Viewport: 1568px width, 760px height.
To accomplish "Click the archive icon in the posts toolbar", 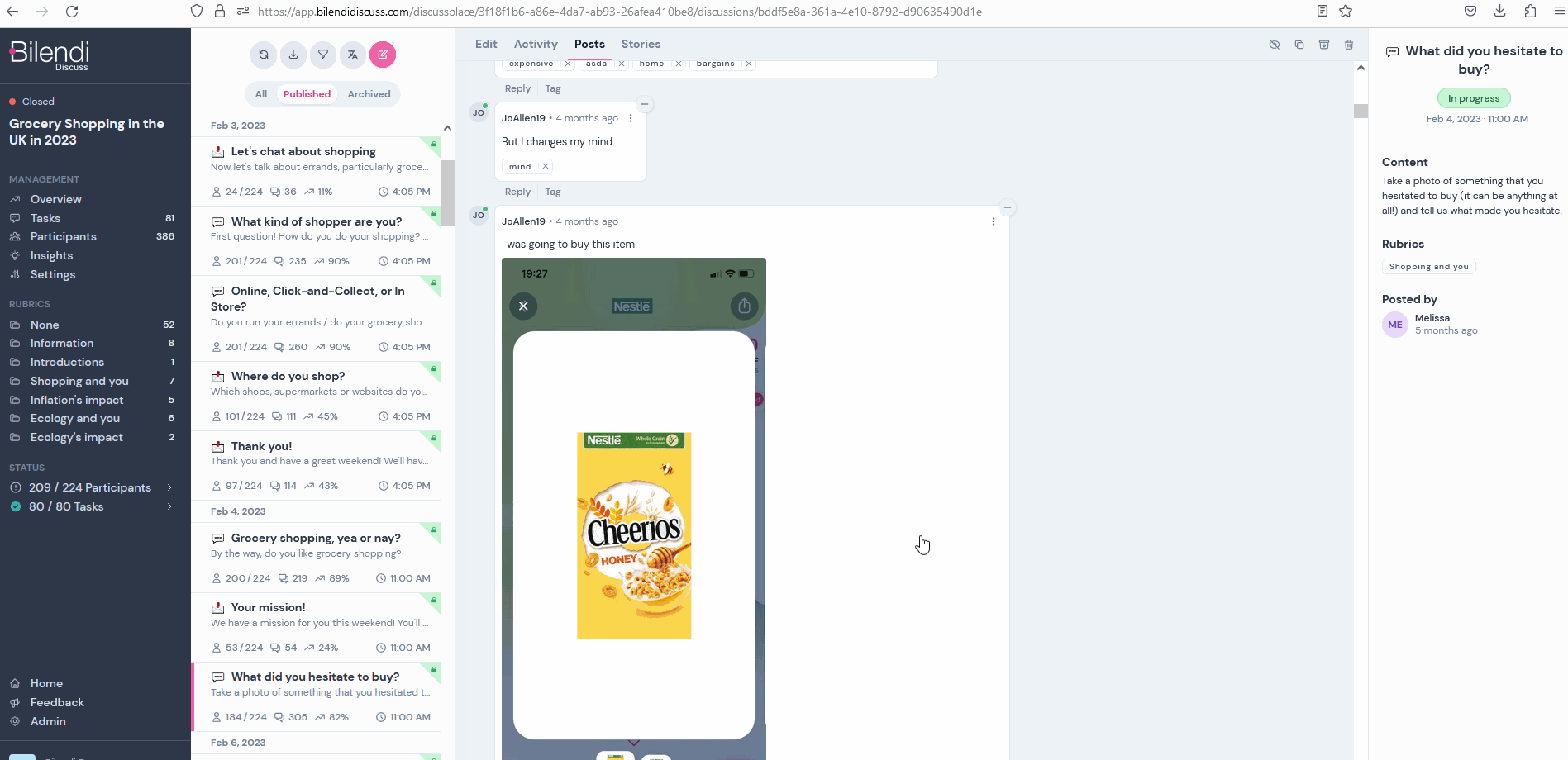I will pyautogui.click(x=1324, y=45).
